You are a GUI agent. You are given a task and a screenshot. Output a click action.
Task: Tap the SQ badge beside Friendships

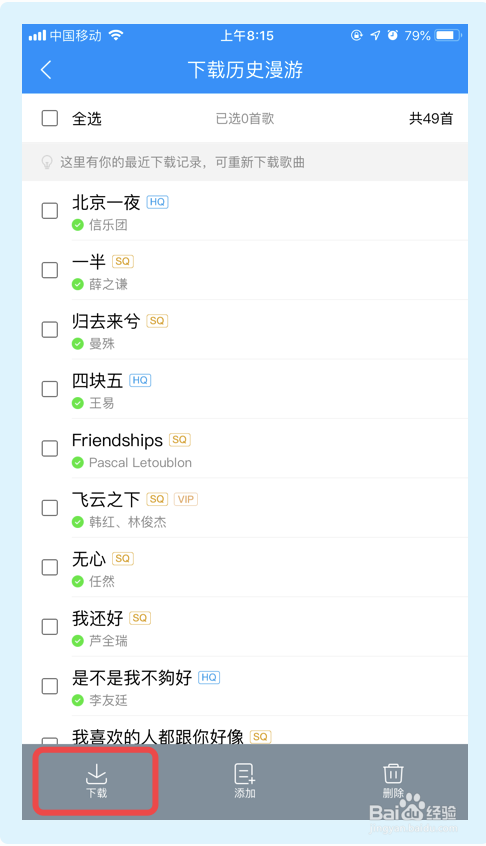coord(180,440)
